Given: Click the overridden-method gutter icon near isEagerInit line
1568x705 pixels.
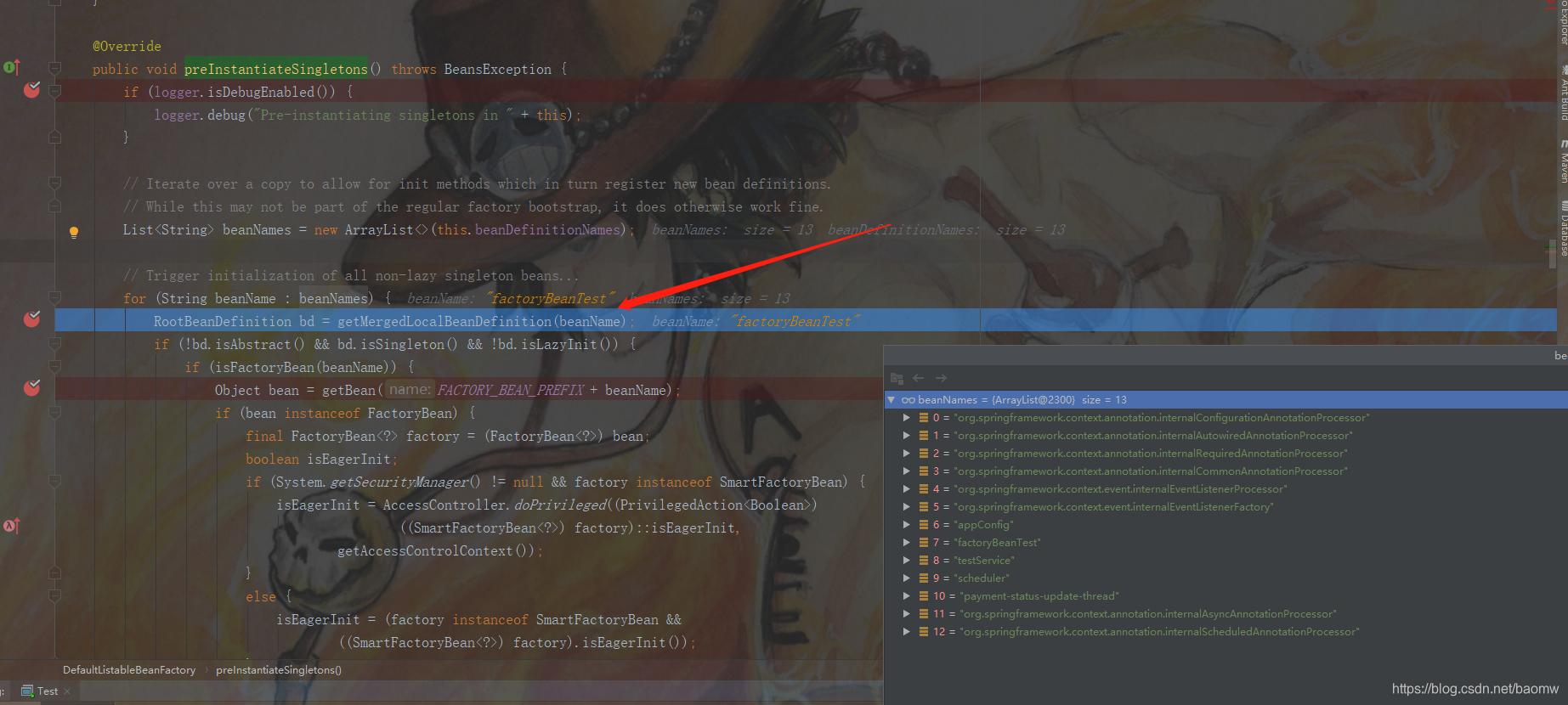Looking at the screenshot, I should (11, 526).
